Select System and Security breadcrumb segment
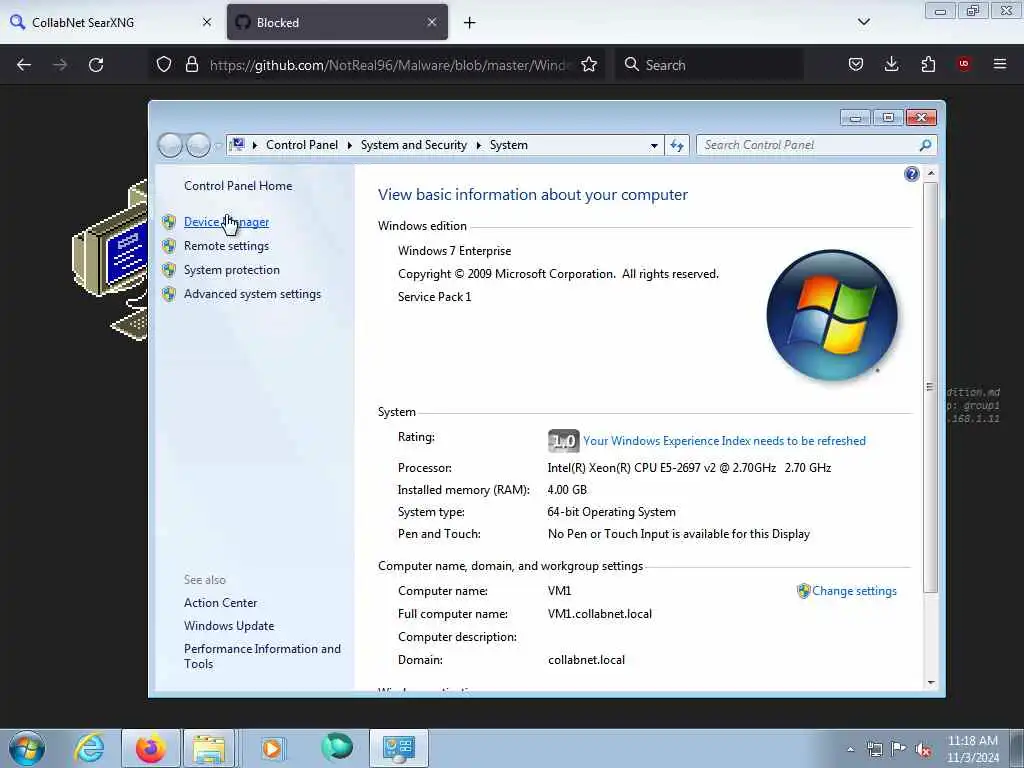The height and width of the screenshot is (768, 1024). 413,145
